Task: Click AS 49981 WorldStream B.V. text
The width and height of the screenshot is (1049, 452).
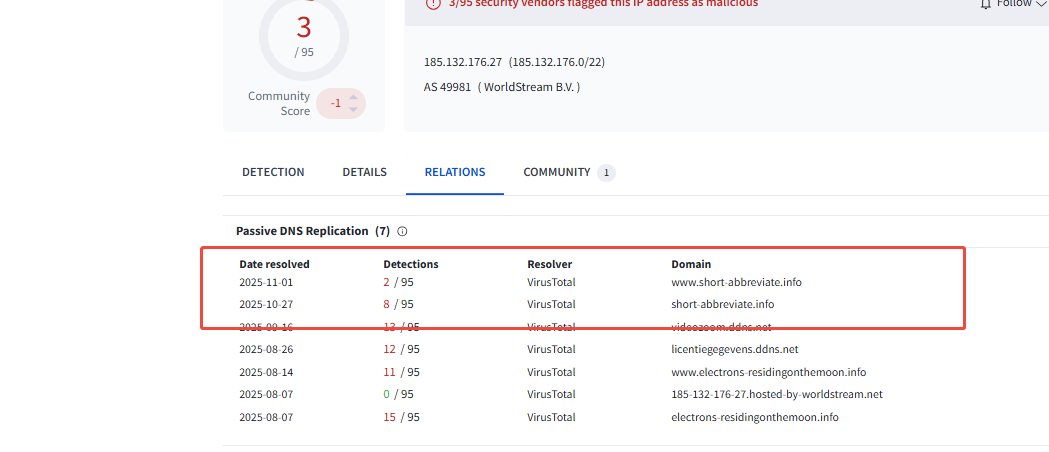Action: [502, 87]
